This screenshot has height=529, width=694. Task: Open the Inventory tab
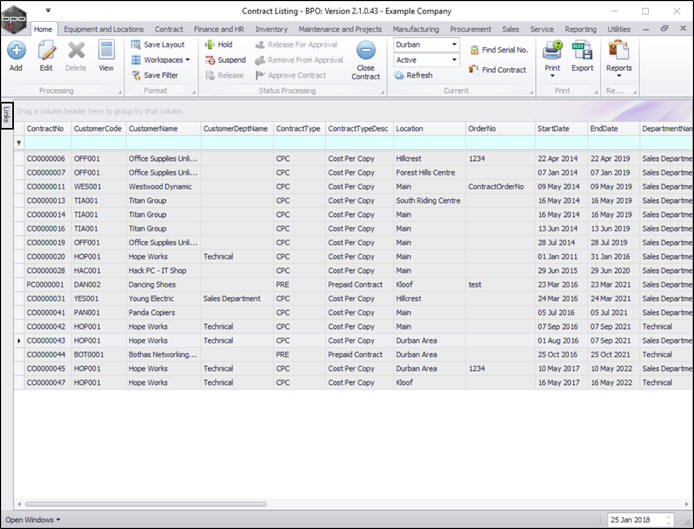click(271, 29)
